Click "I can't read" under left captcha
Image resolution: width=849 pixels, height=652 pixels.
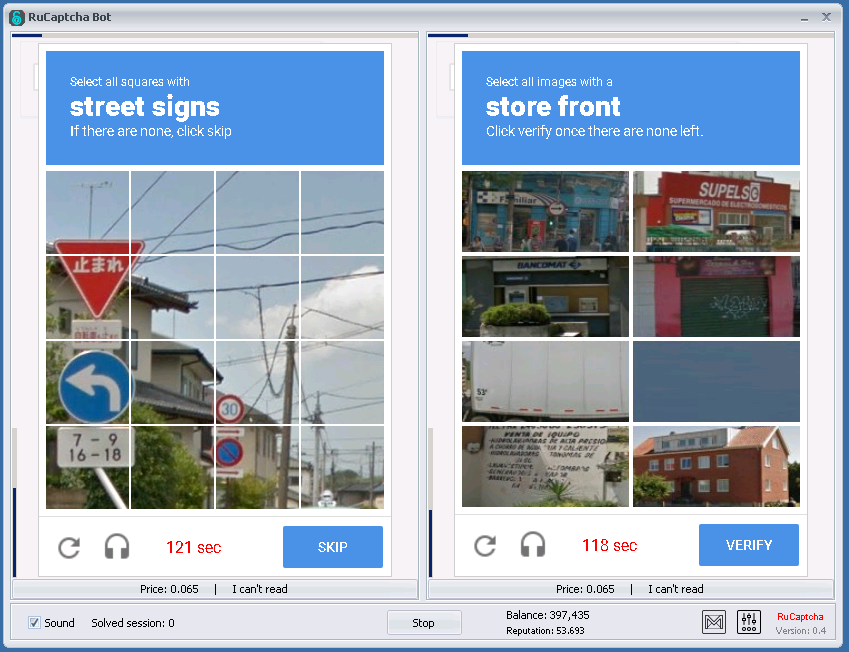pyautogui.click(x=259, y=589)
